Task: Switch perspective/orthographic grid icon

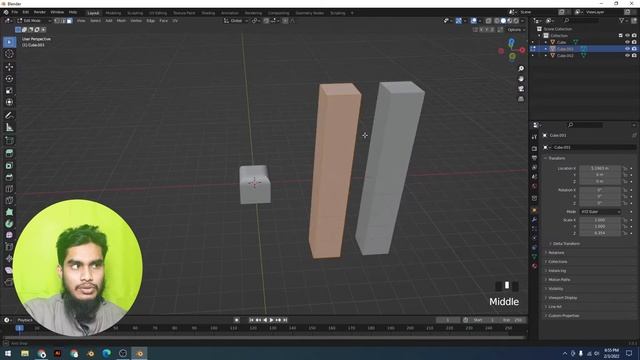Action: pyautogui.click(x=521, y=99)
